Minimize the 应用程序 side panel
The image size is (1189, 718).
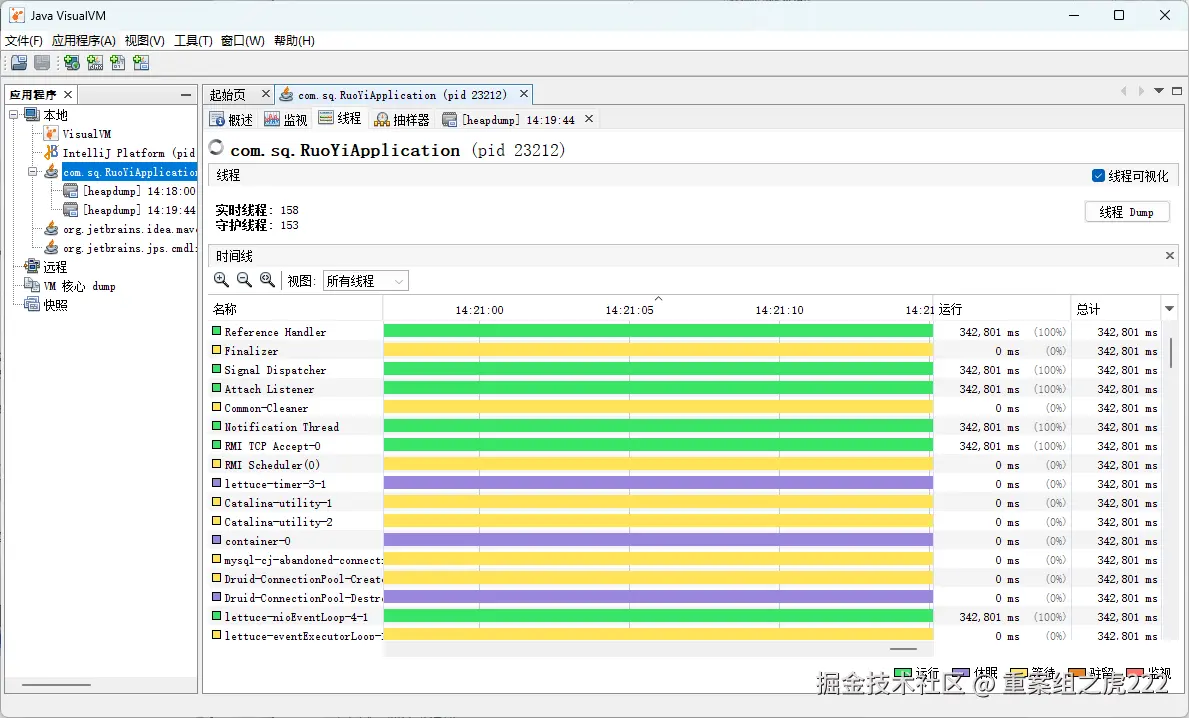click(186, 95)
